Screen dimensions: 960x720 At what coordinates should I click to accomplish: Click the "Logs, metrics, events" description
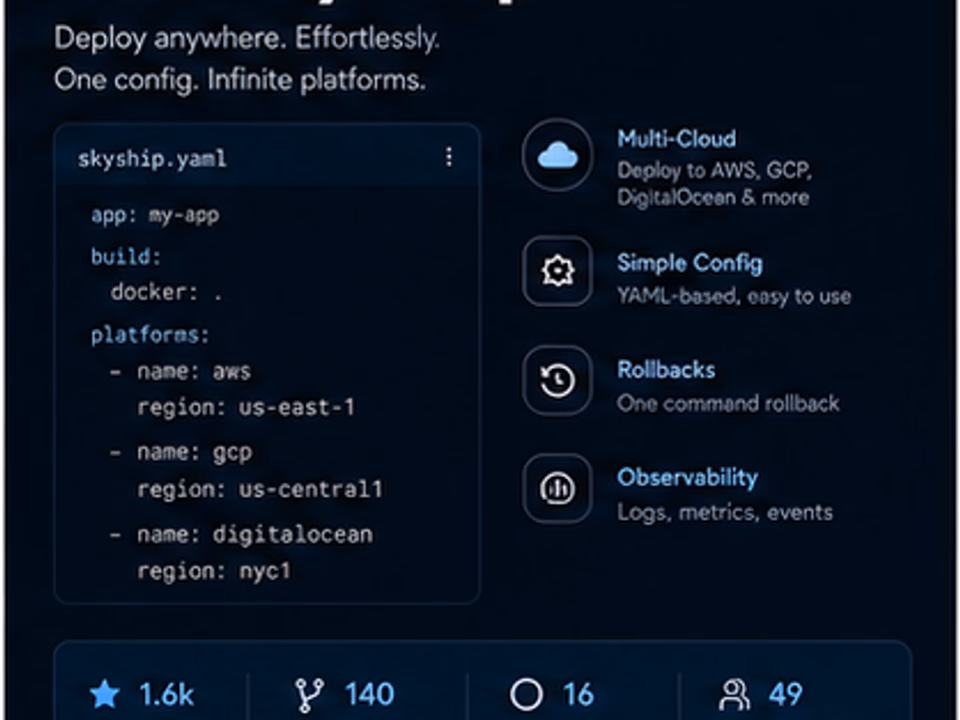[725, 512]
